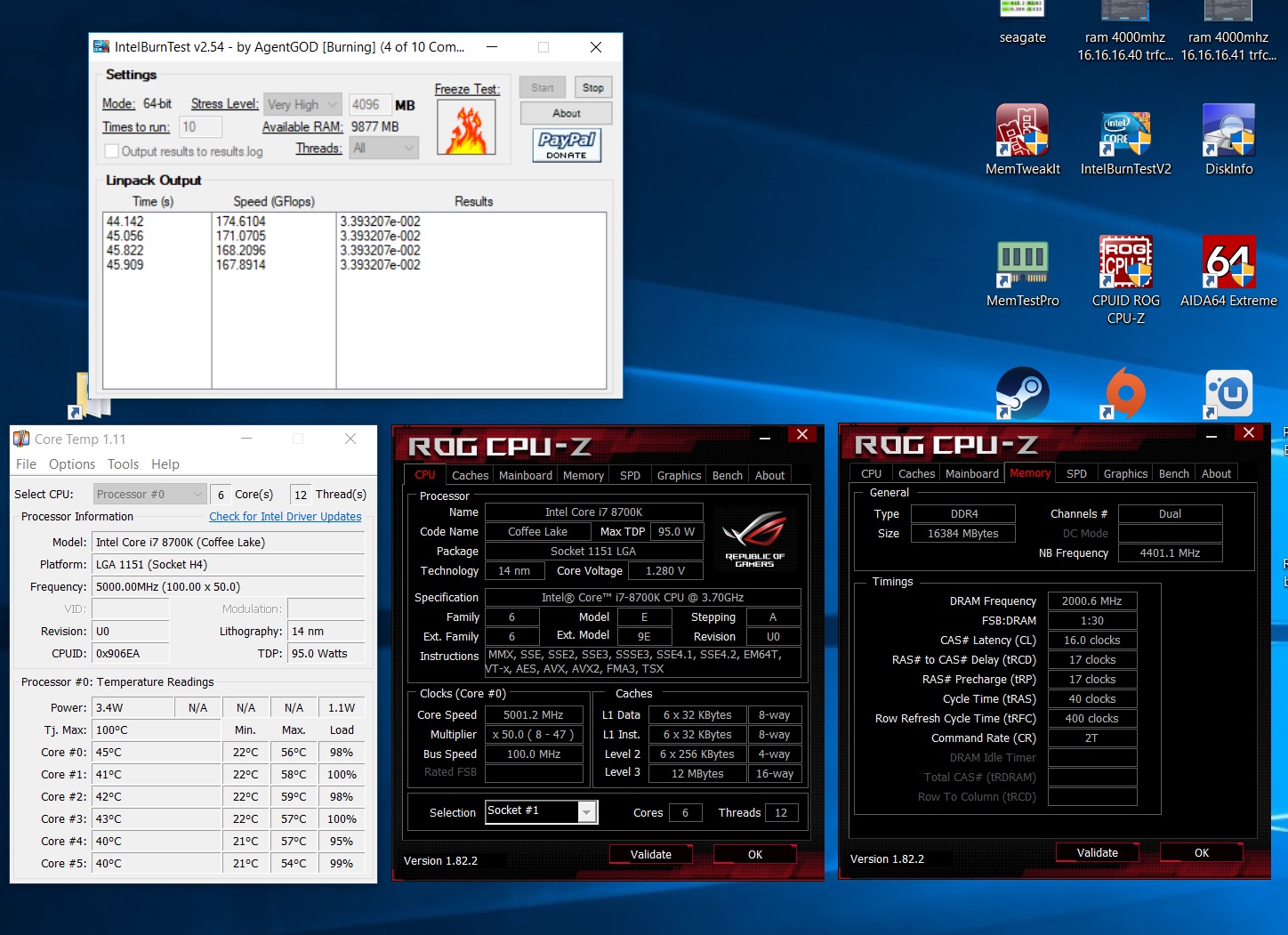This screenshot has height=935, width=1288.
Task: Switch to Mainboard tab in left CPU-Z
Action: pyautogui.click(x=526, y=475)
